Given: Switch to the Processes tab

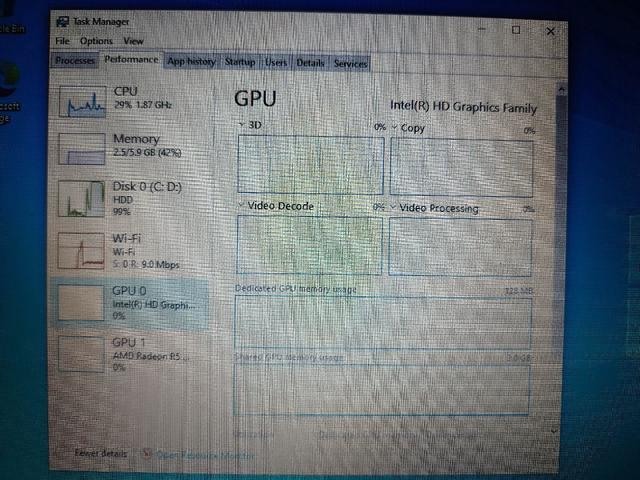Looking at the screenshot, I should point(75,61).
